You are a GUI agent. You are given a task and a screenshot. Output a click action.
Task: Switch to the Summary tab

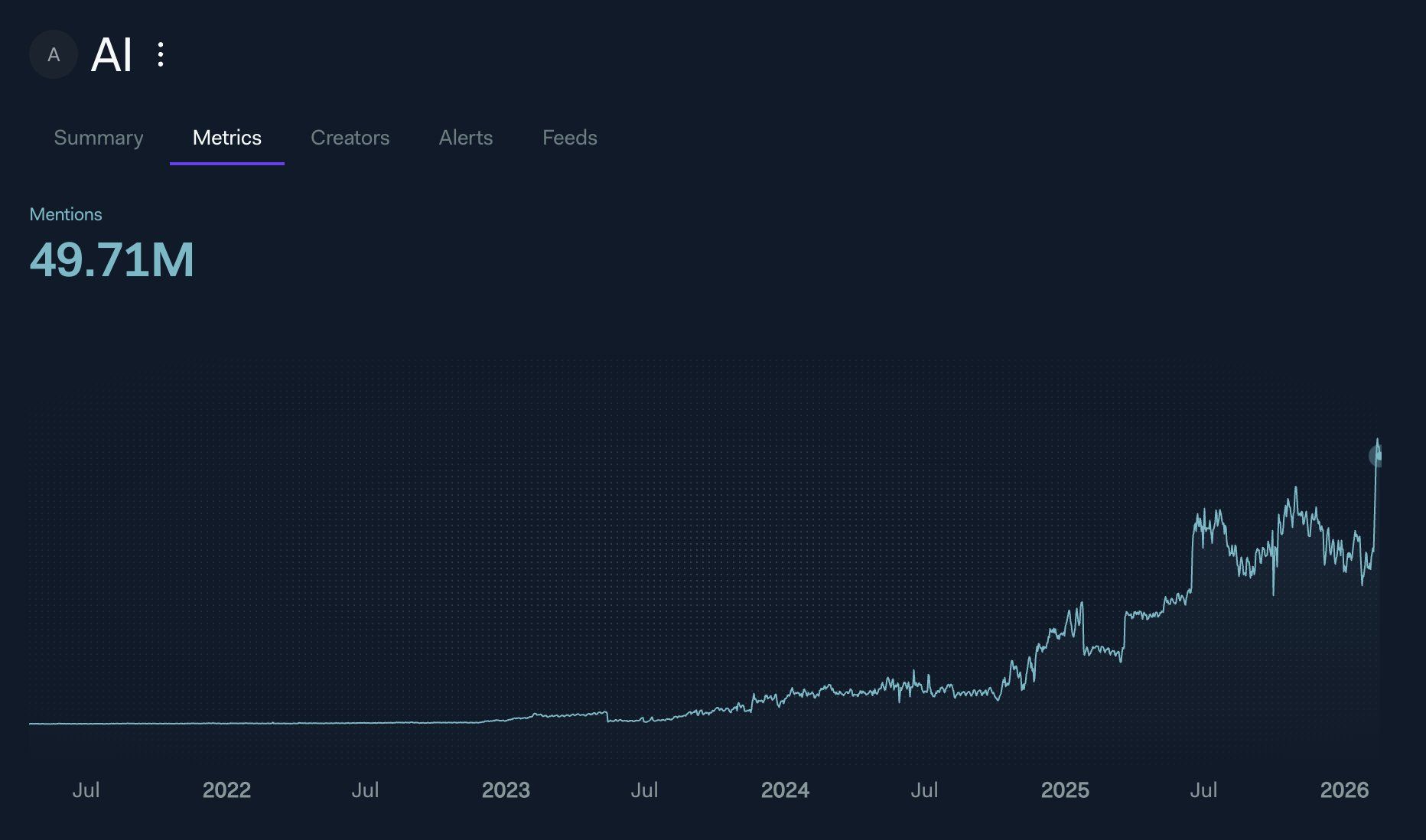pos(98,138)
